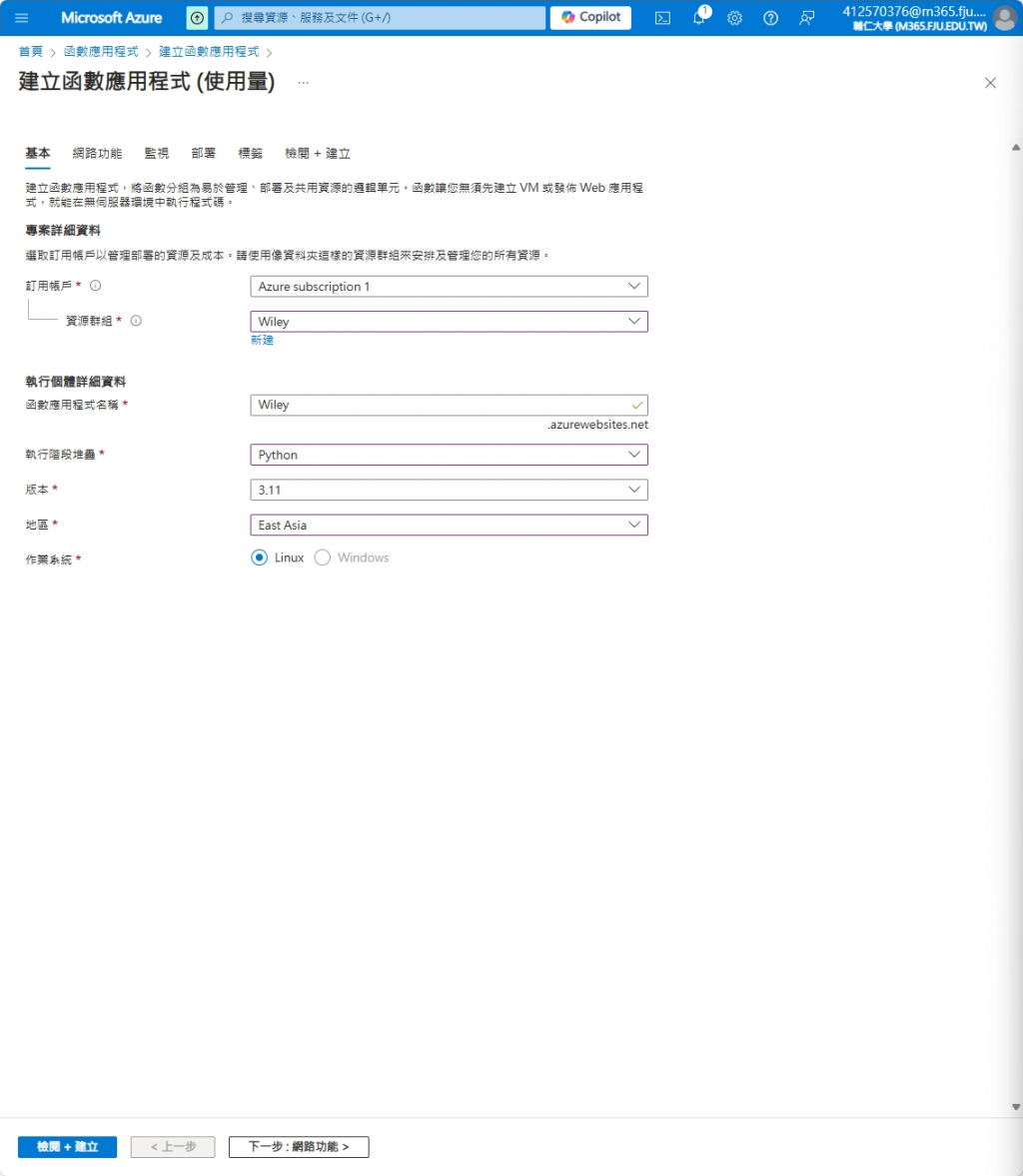
Task: Click the 執行個體詳細資料 heading
Action: point(76,382)
